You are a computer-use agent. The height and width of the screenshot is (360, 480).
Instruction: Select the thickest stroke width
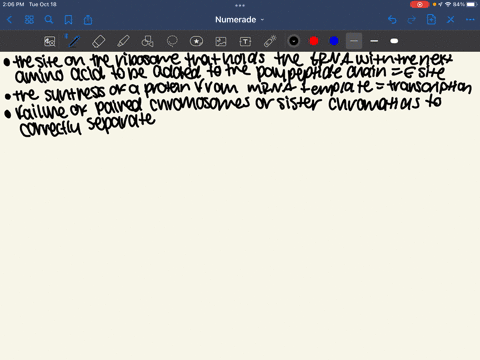click(394, 41)
